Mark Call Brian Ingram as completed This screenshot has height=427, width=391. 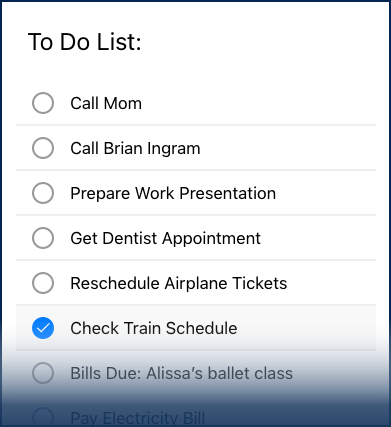point(43,148)
